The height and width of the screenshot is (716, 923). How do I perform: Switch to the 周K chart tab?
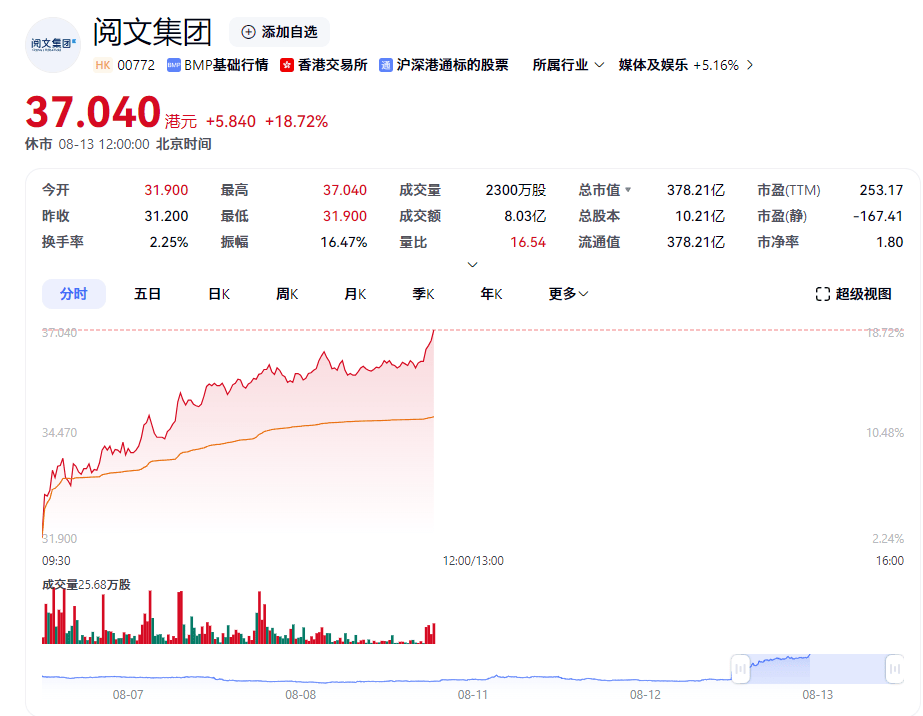coord(287,294)
